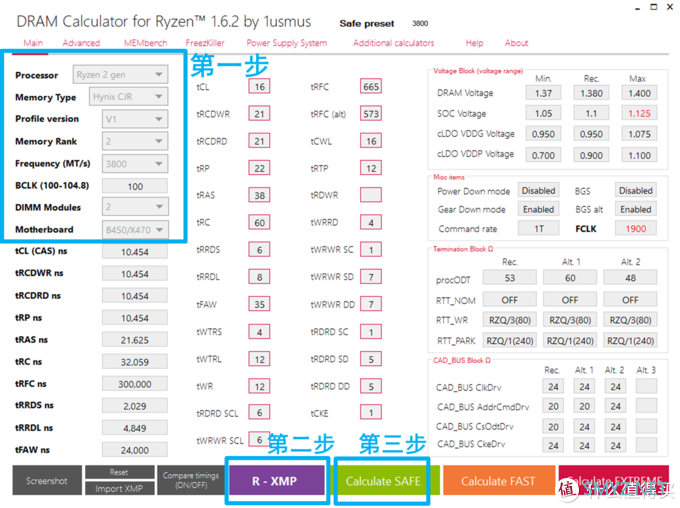The width and height of the screenshot is (680, 508).
Task: Expand the Frequency (MT/s) dropdown
Action: pyautogui.click(x=135, y=164)
